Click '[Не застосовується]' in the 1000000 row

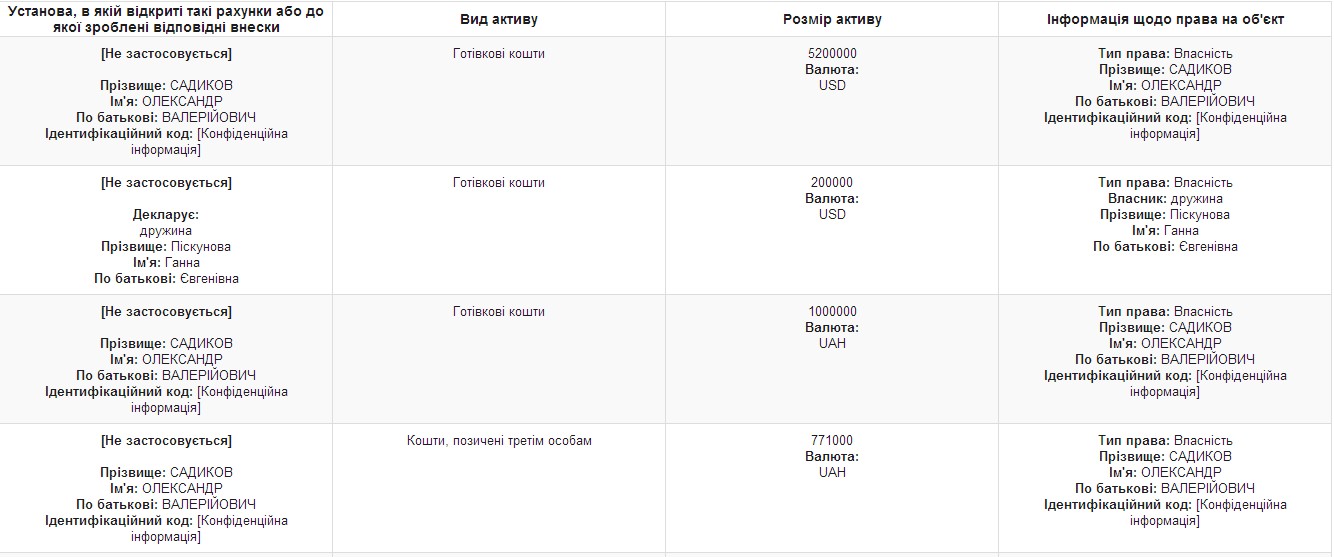coord(166,311)
